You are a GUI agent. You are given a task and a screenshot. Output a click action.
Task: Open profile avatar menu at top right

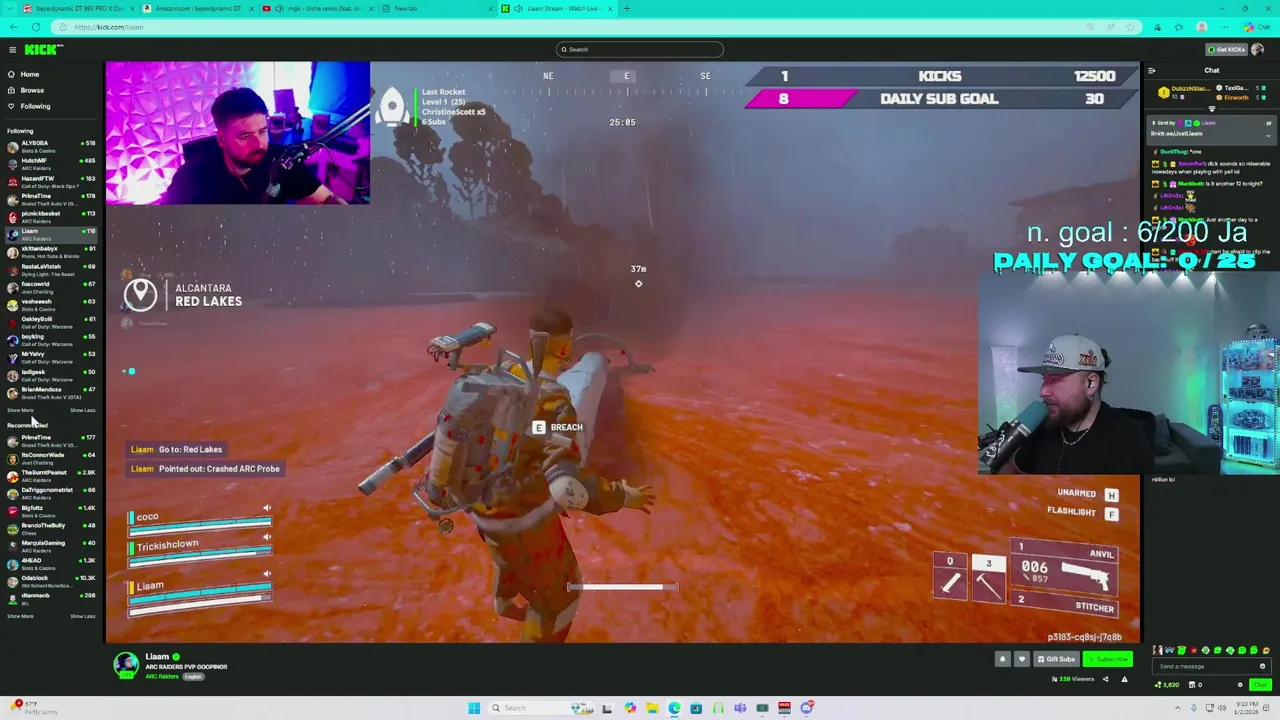click(x=1257, y=49)
